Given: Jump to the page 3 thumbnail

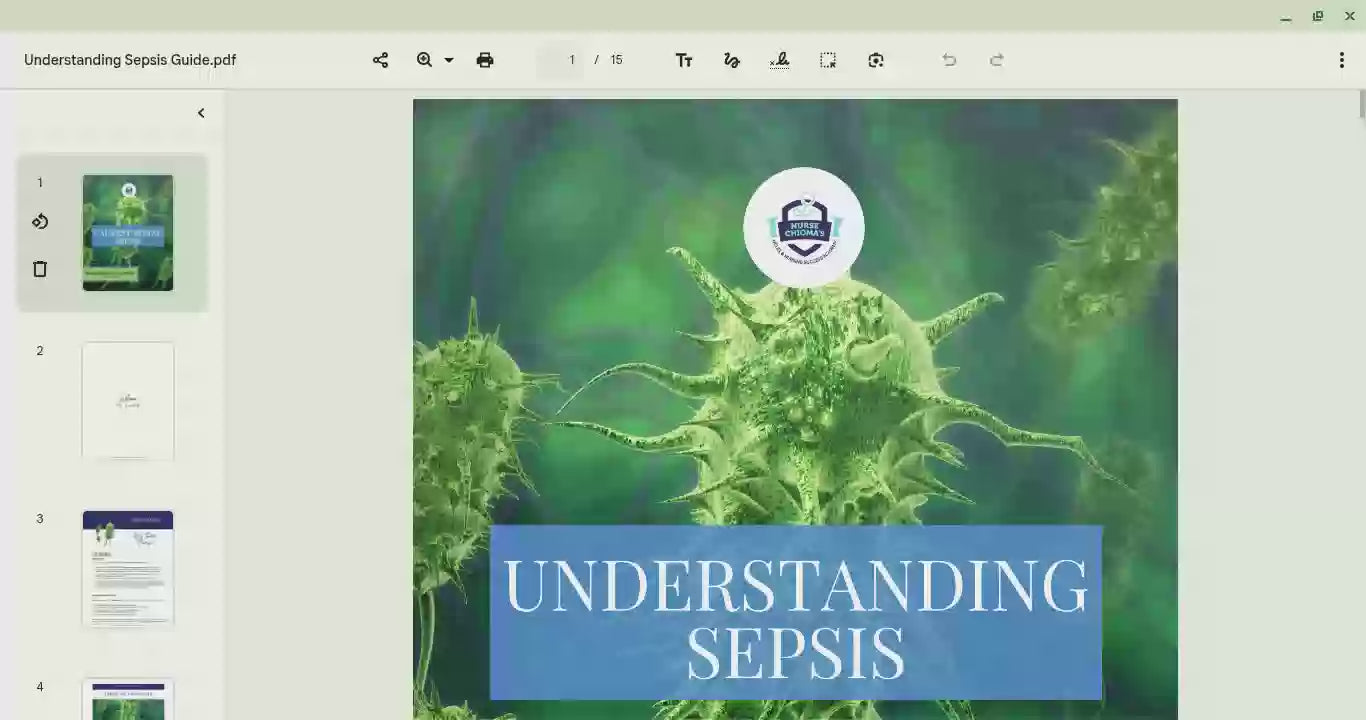Looking at the screenshot, I should click(128, 569).
